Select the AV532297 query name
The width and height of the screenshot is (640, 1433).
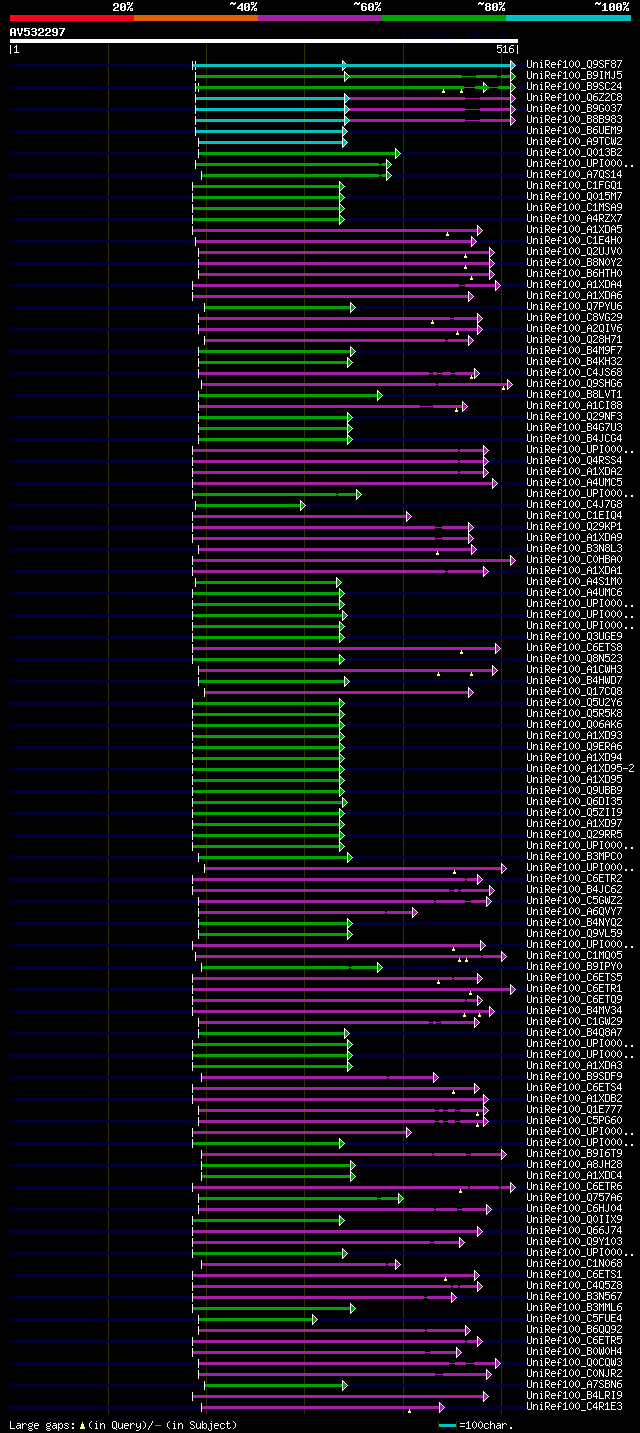pos(38,32)
